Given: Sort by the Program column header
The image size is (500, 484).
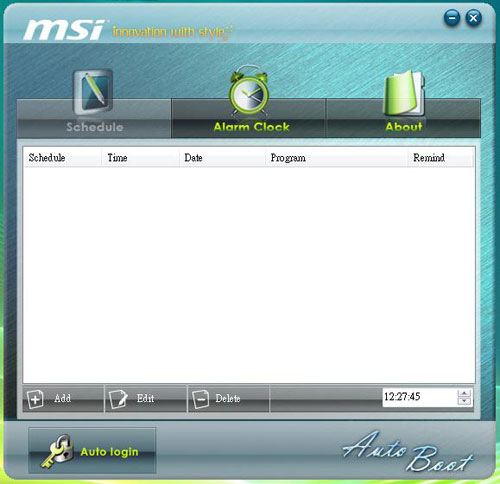Looking at the screenshot, I should coord(336,157).
